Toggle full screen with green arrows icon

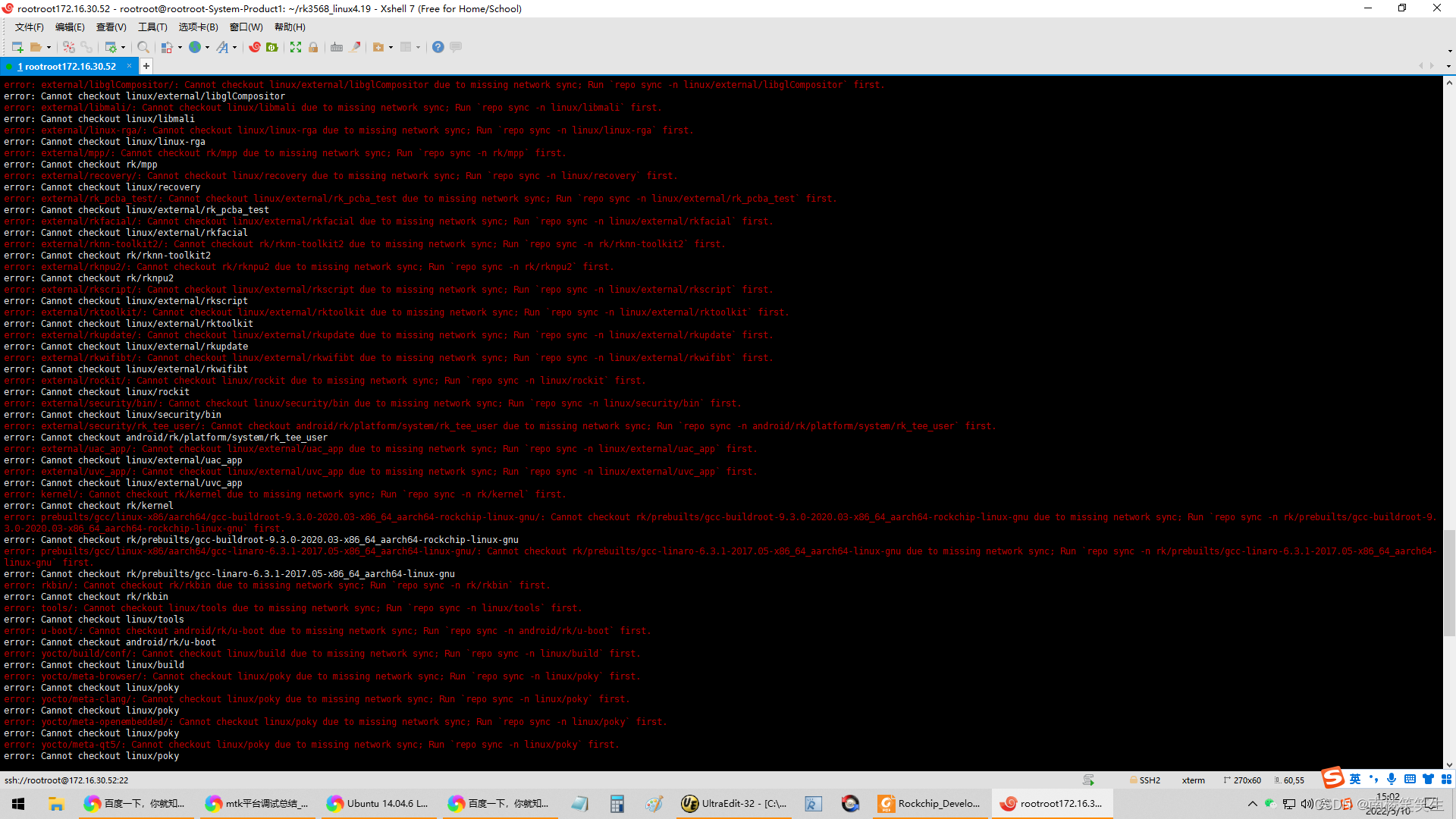(x=296, y=47)
